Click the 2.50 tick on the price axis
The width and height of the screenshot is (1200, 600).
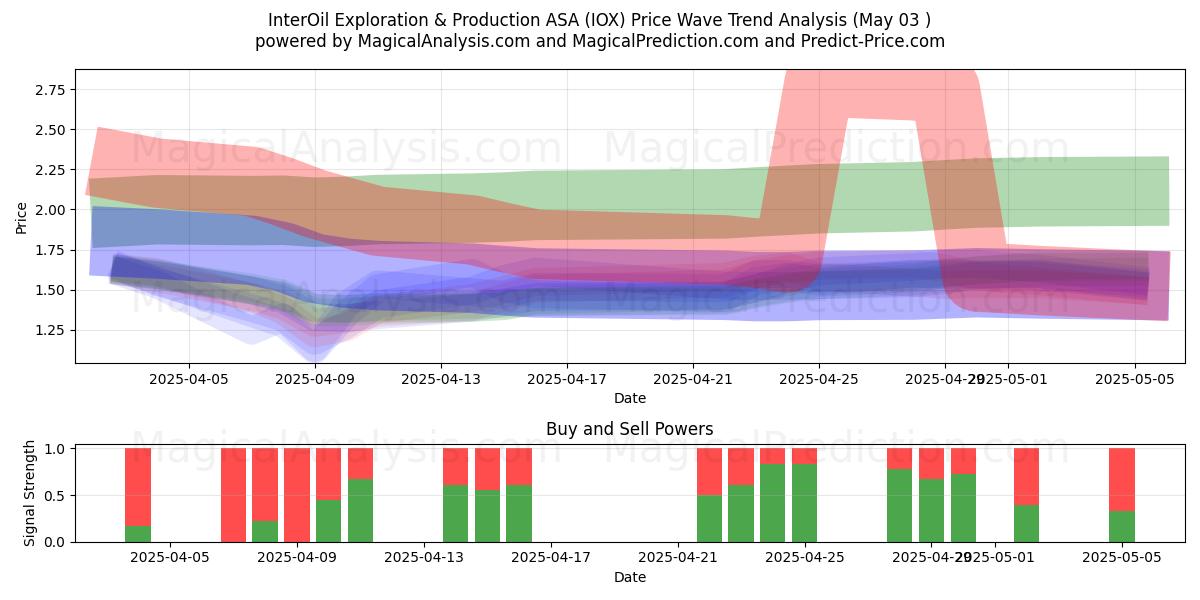pyautogui.click(x=50, y=130)
